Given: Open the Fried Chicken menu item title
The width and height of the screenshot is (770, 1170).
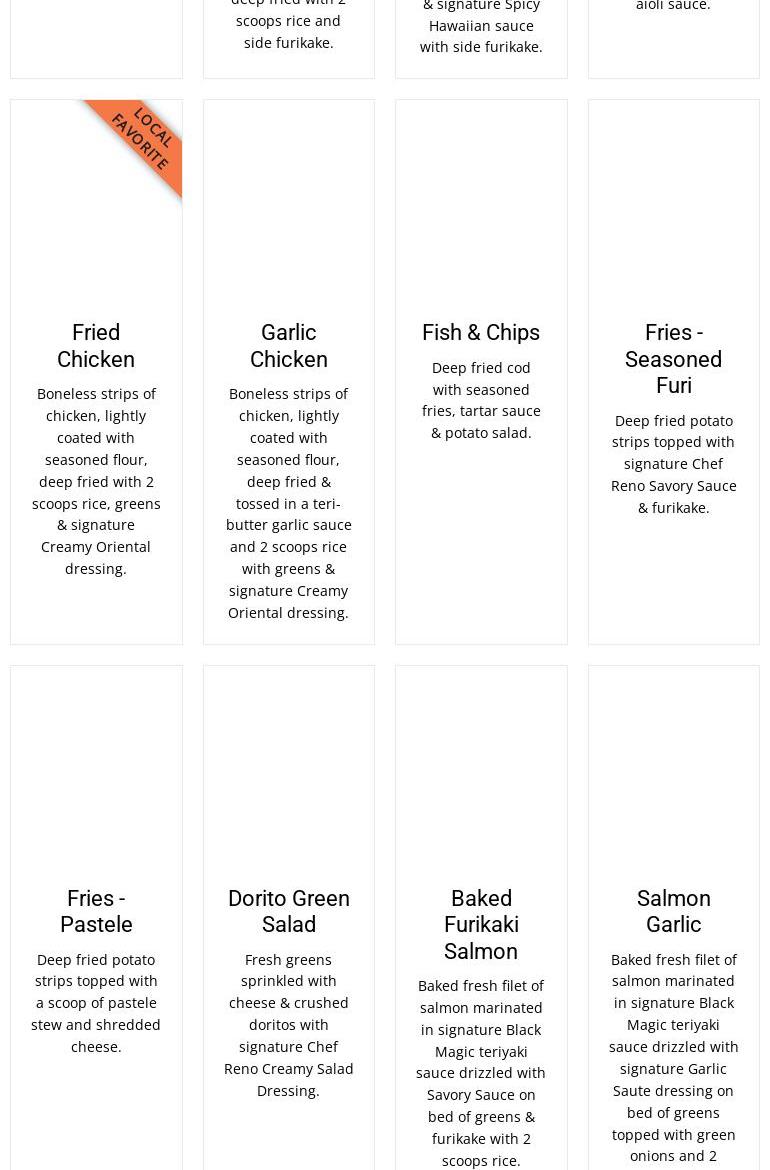Looking at the screenshot, I should pyautogui.click(x=96, y=345).
